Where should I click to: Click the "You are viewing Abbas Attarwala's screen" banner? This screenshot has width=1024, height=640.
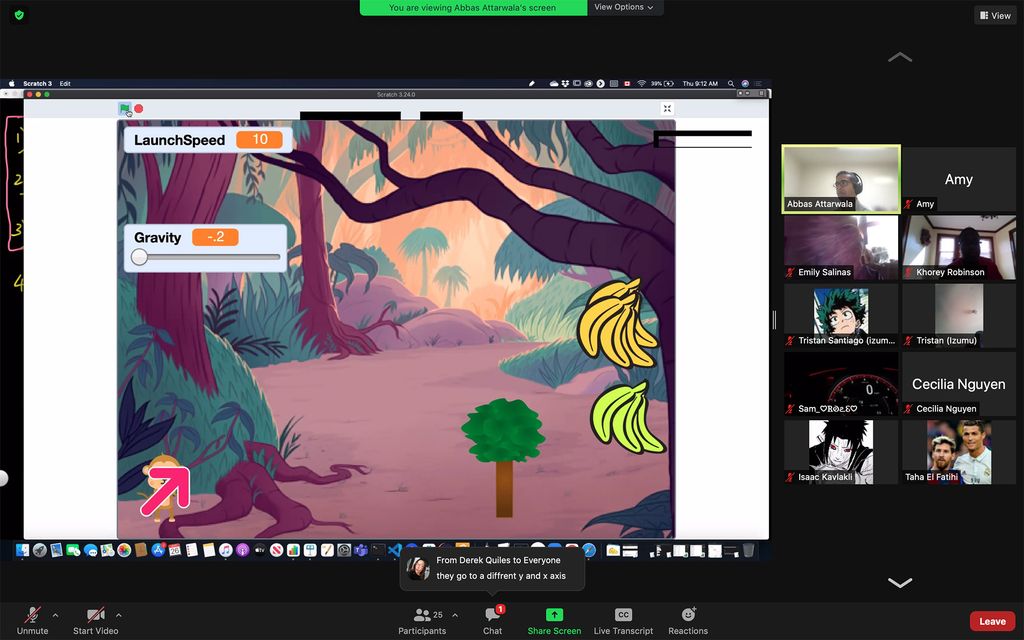(x=473, y=7)
